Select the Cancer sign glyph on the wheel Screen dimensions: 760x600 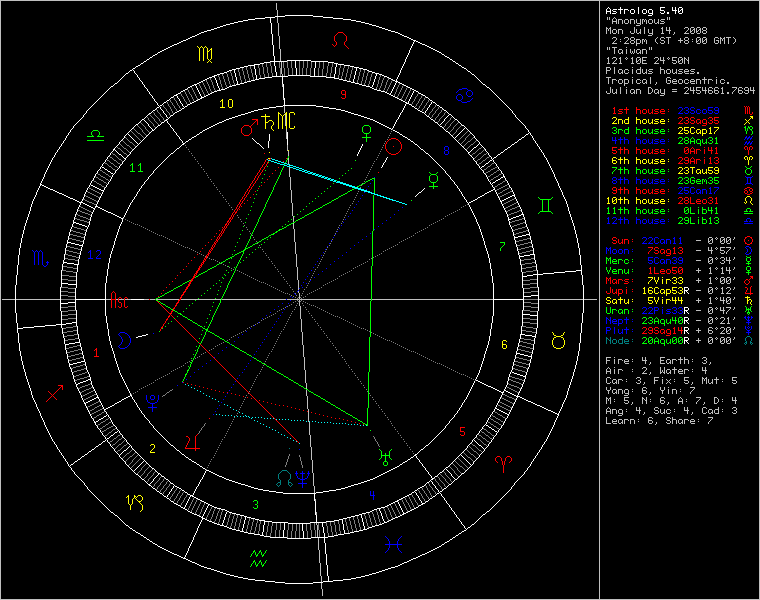tap(464, 95)
